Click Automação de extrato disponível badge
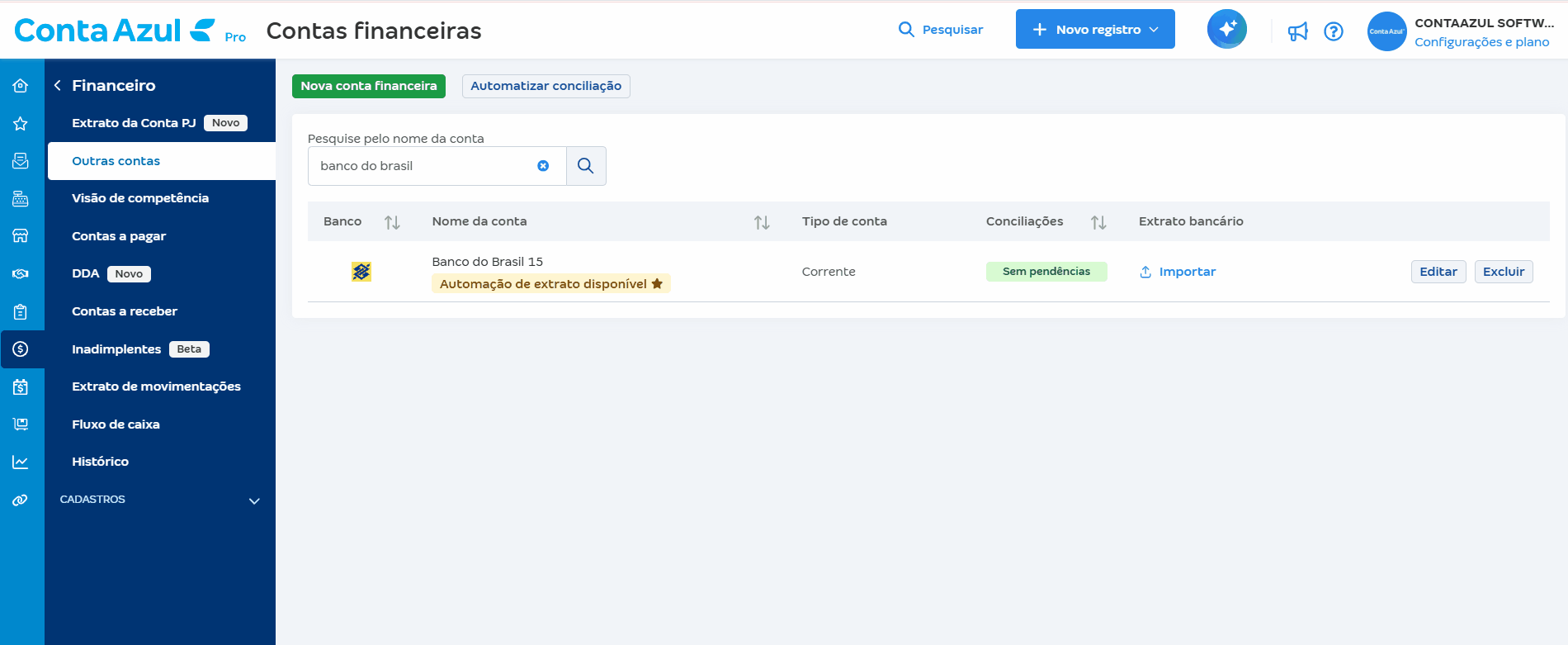This screenshot has height=645, width=1568. (551, 284)
